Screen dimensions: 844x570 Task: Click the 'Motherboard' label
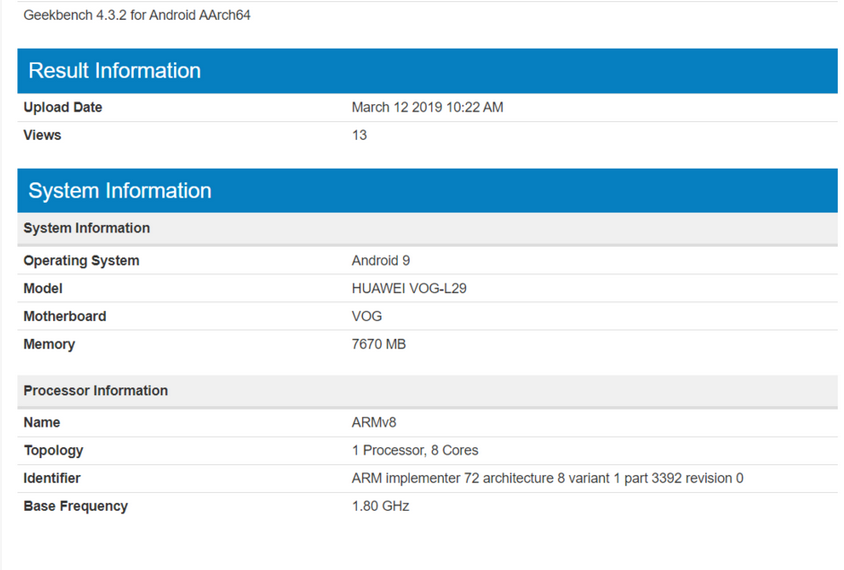tap(65, 316)
